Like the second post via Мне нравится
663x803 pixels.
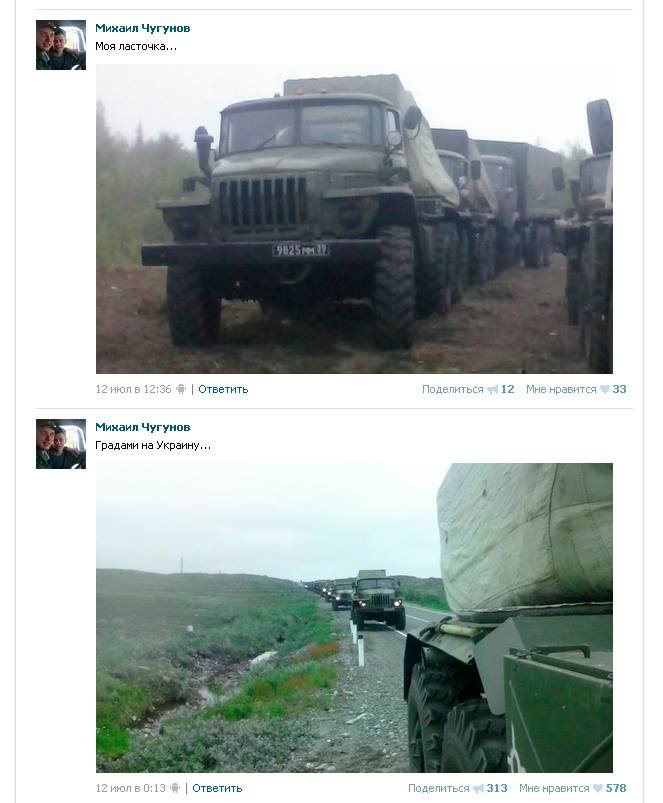pyautogui.click(x=554, y=788)
